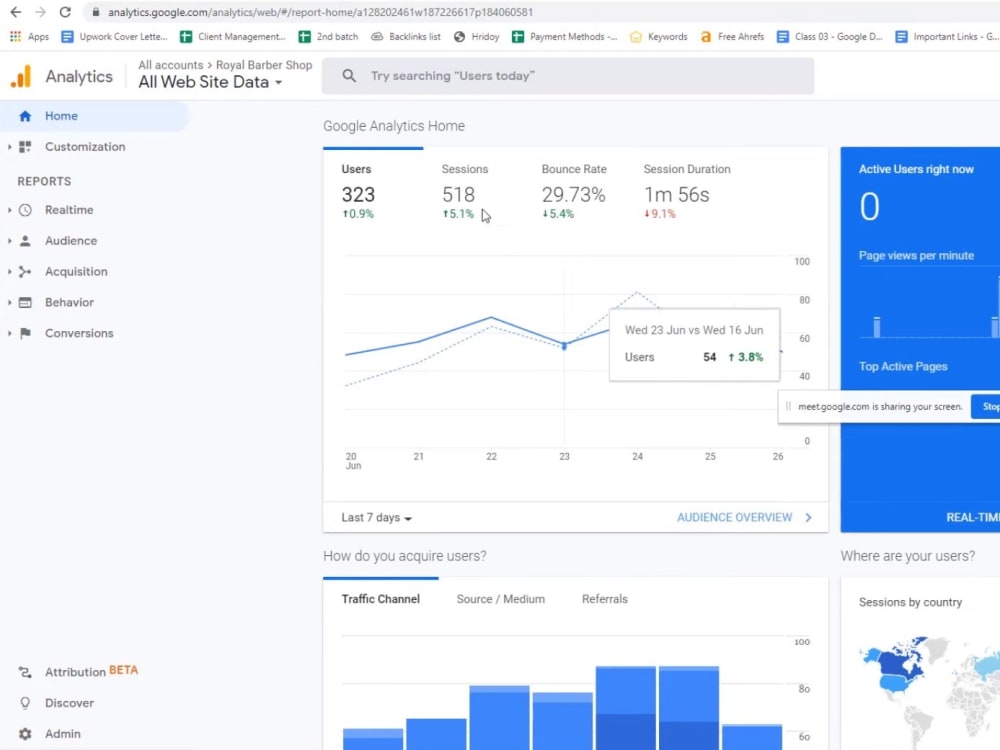Expand the Behavior reports arrow
The image size is (1000, 750).
(10, 302)
